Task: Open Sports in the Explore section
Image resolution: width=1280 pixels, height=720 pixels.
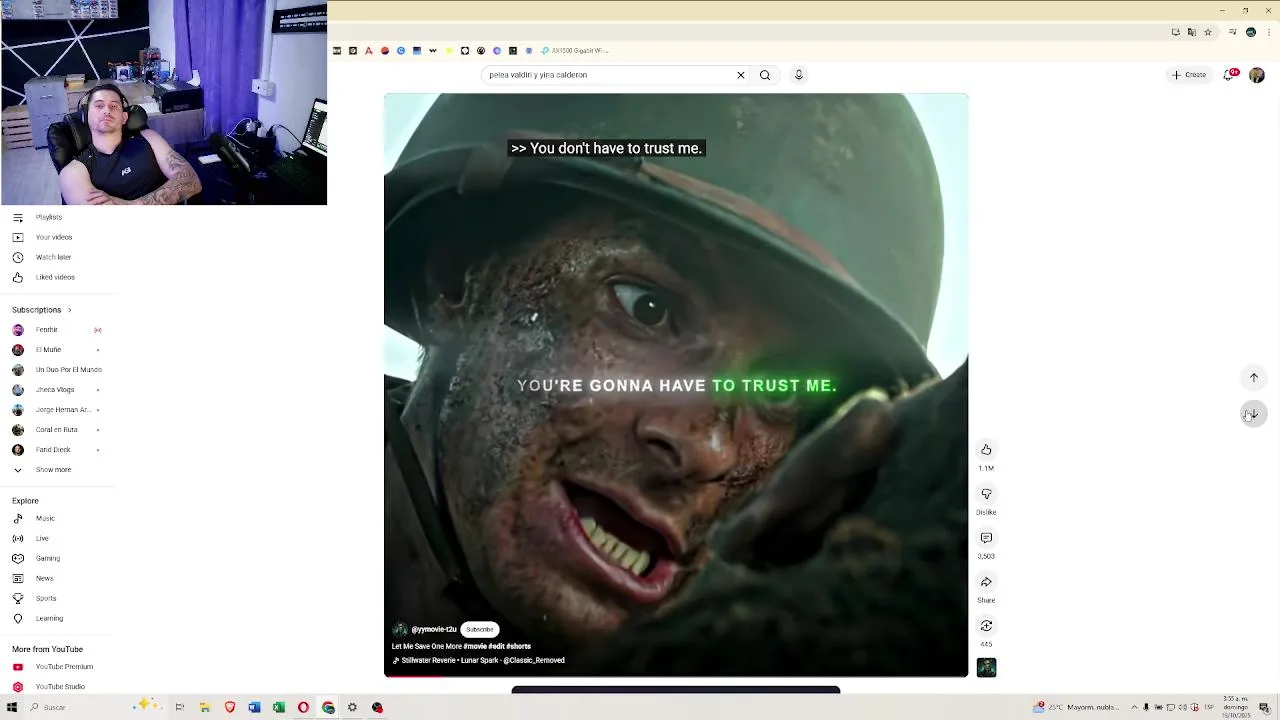Action: click(46, 598)
